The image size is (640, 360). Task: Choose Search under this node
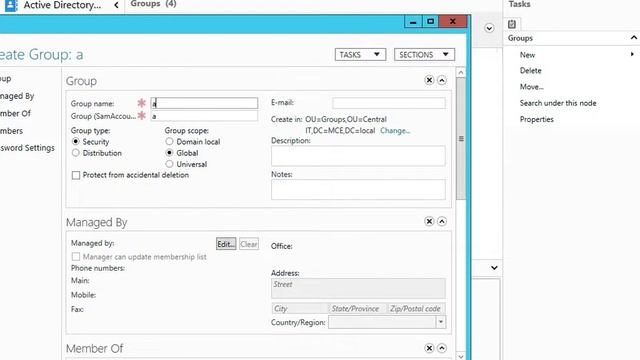coord(558,103)
